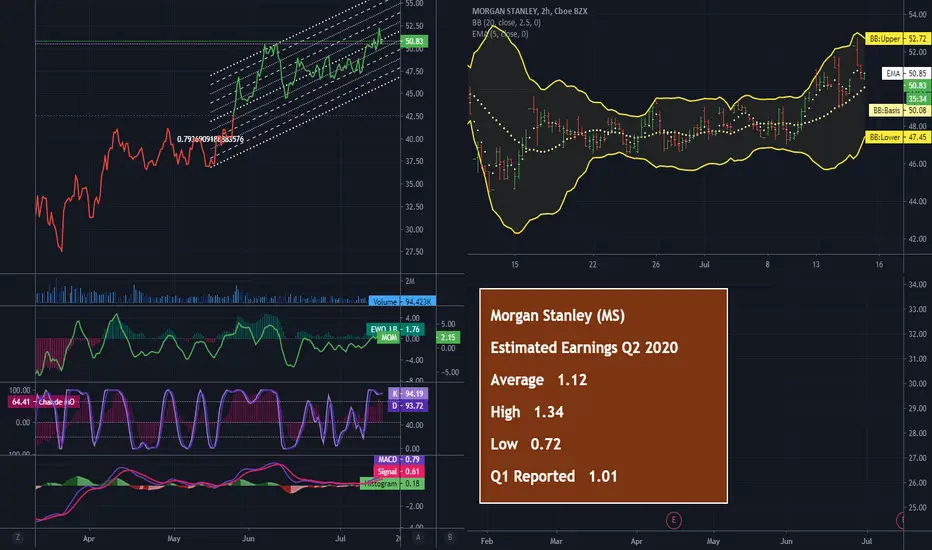Click the BB:Upper 52.72 label

pos(898,39)
